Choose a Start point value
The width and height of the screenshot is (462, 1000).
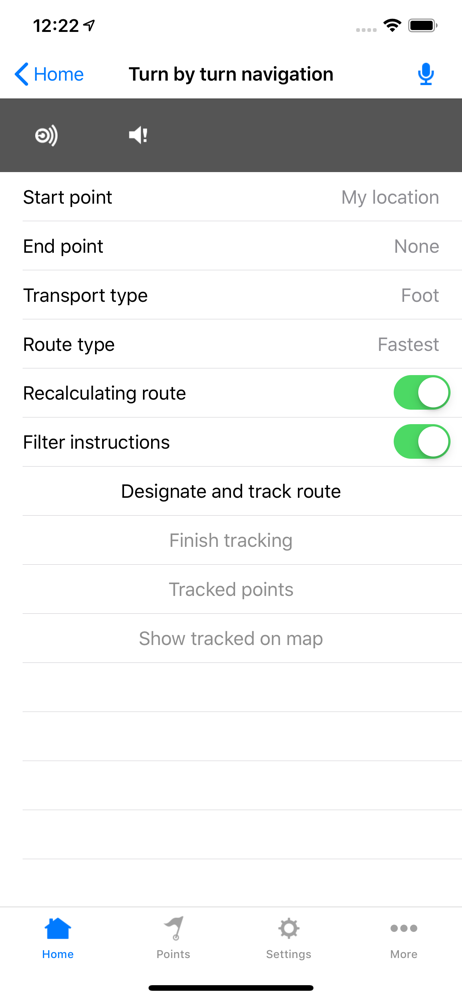click(x=231, y=197)
